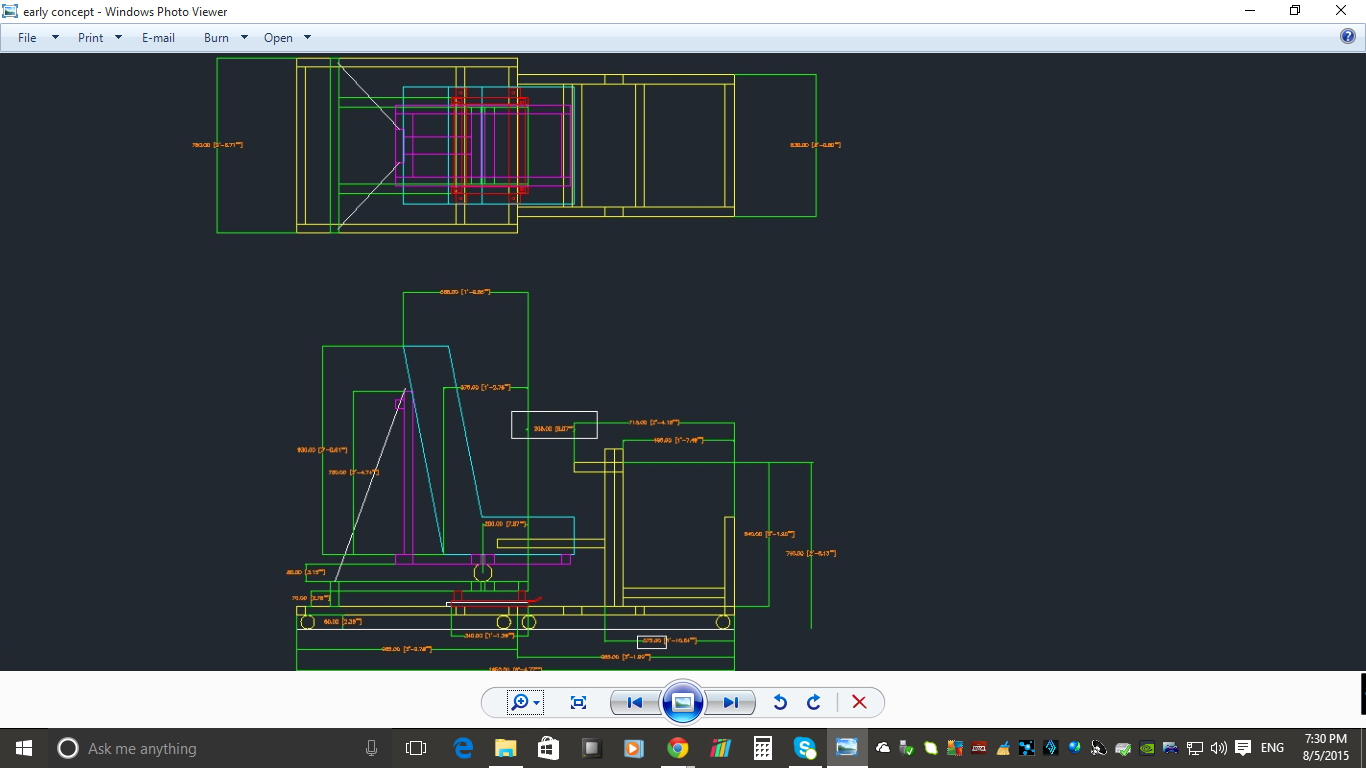The image size is (1366, 768).
Task: Expand the Open menu
Action: click(287, 38)
